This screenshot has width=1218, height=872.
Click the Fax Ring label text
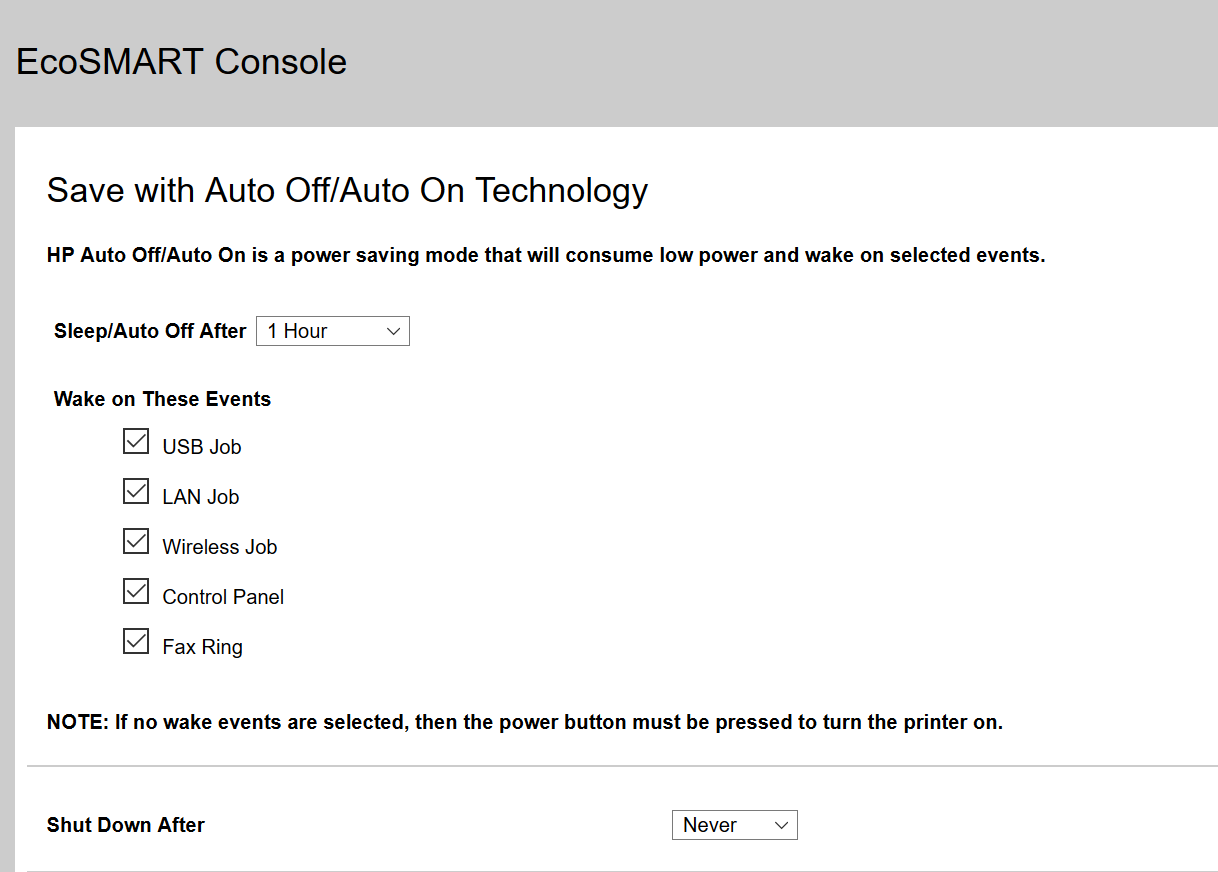coord(202,646)
